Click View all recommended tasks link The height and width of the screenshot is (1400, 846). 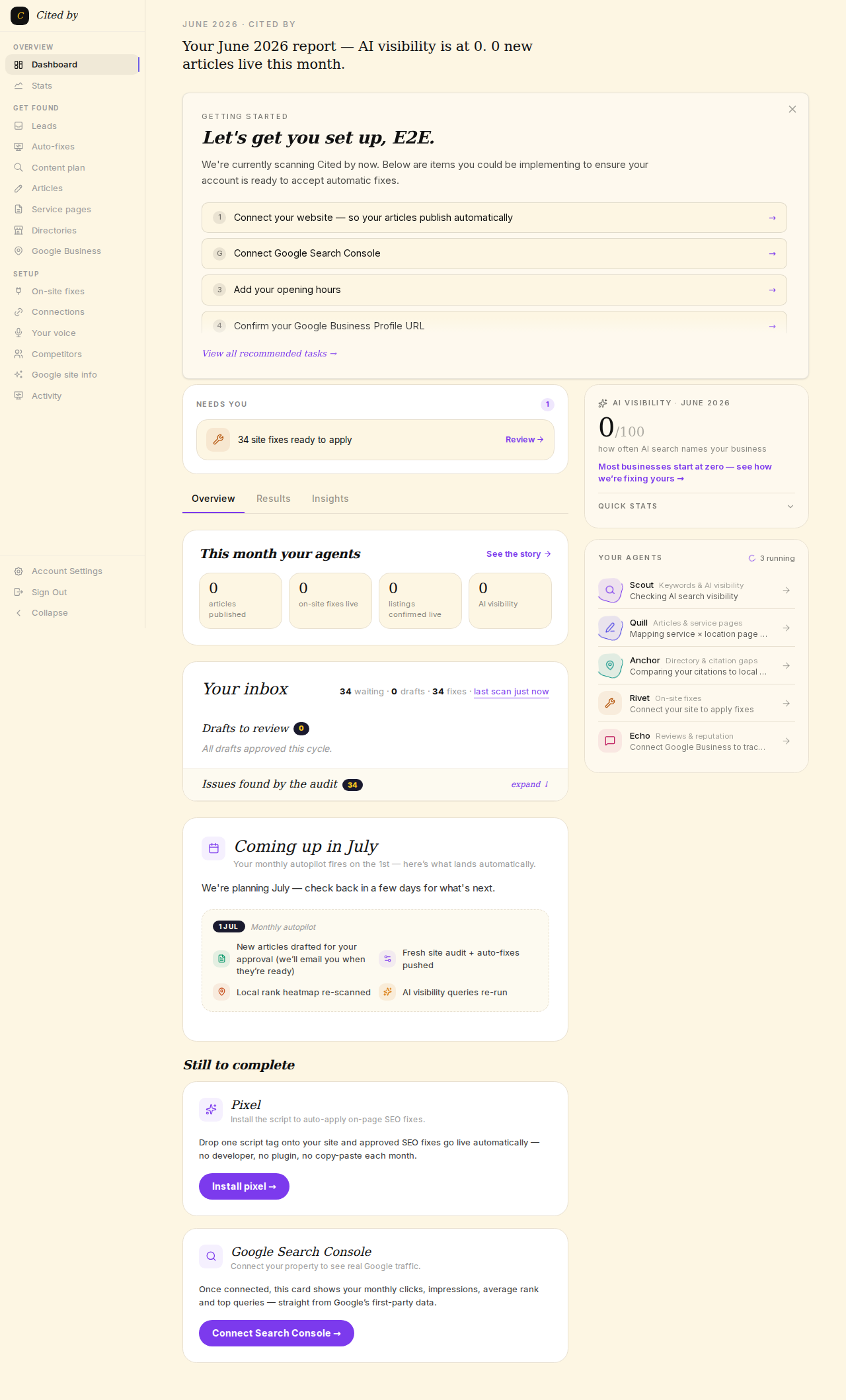pyautogui.click(x=270, y=354)
